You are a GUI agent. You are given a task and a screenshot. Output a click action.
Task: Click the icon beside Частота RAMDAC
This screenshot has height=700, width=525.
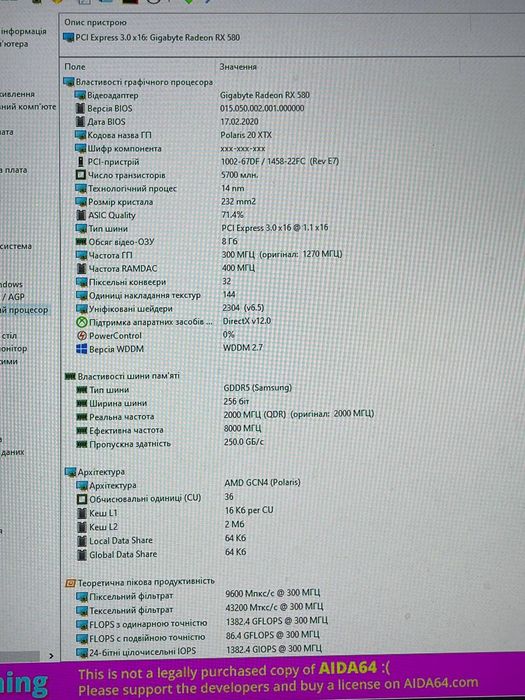point(81,269)
